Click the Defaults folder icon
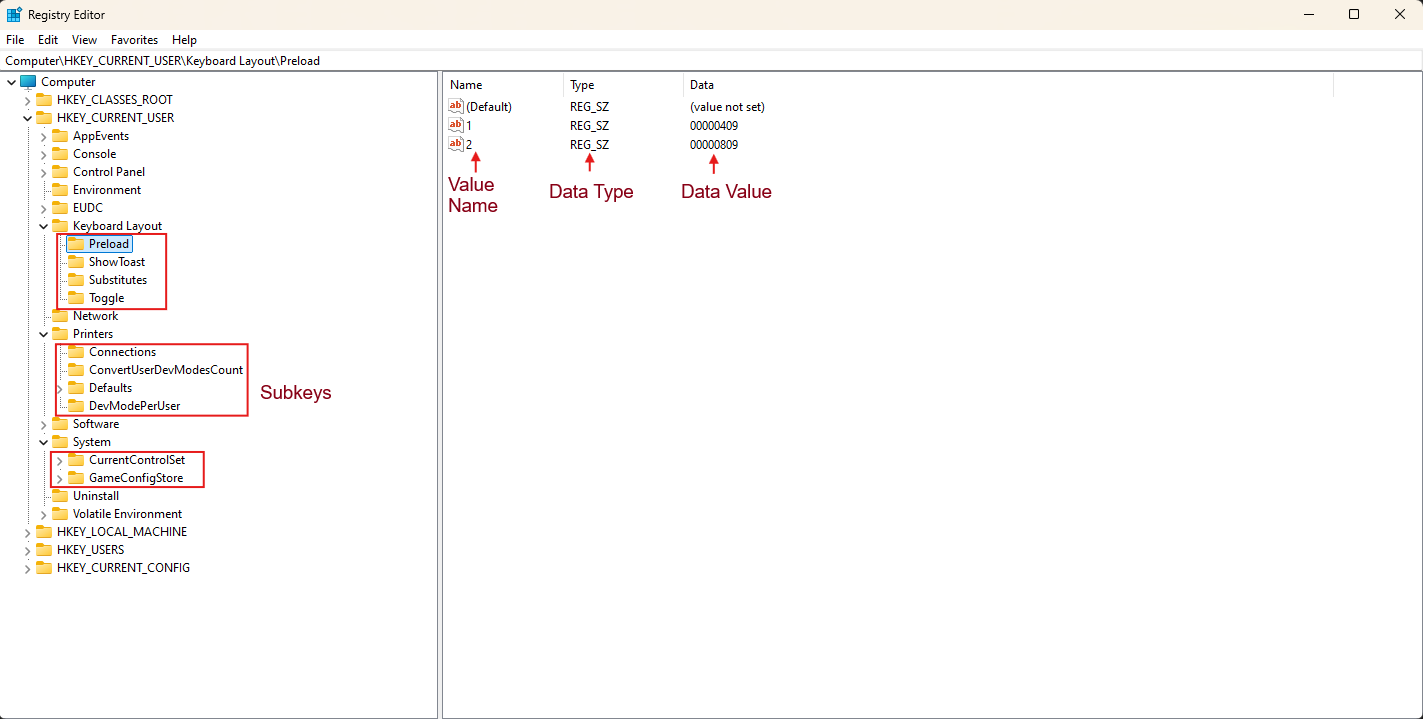Screen dimensions: 1423x719 tap(76, 388)
